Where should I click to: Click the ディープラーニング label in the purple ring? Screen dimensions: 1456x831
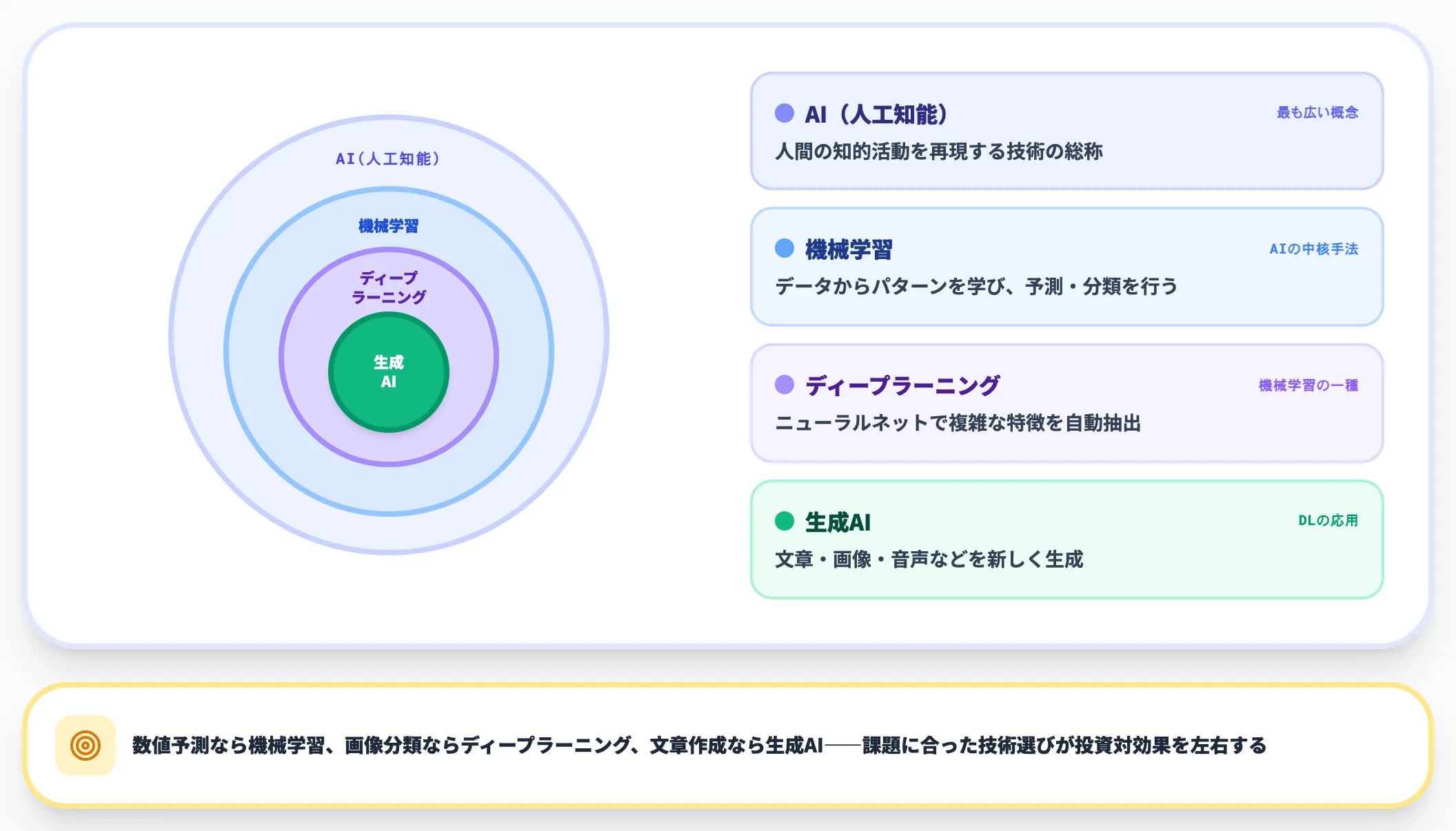[389, 287]
